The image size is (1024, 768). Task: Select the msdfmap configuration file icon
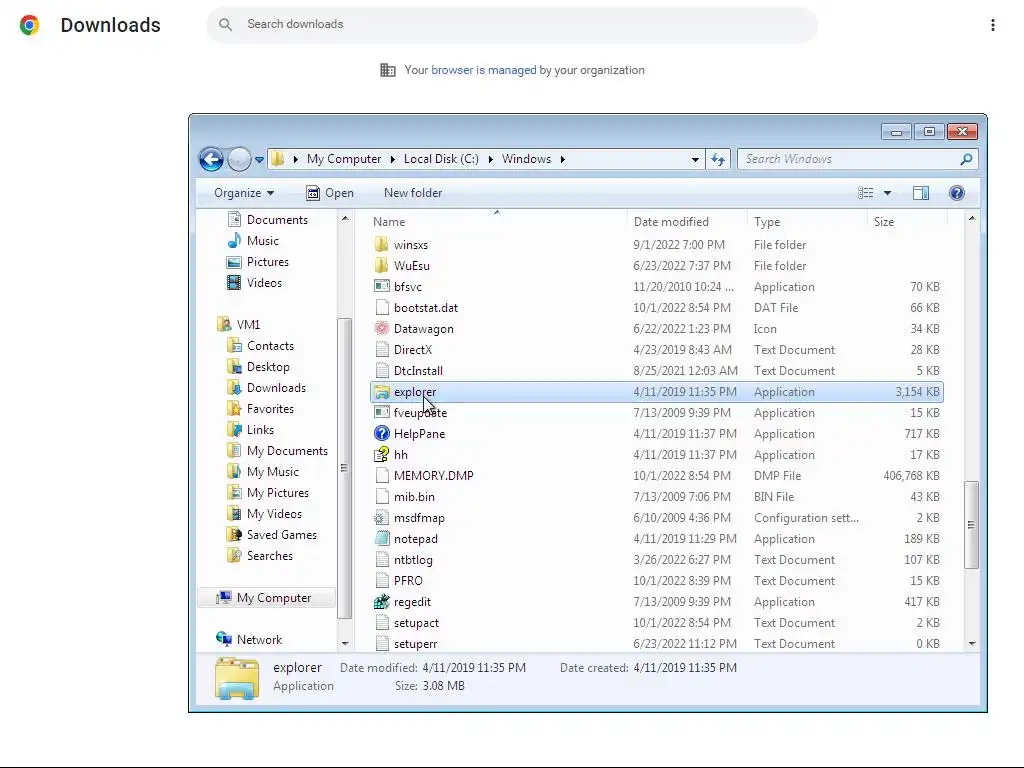tap(382, 518)
